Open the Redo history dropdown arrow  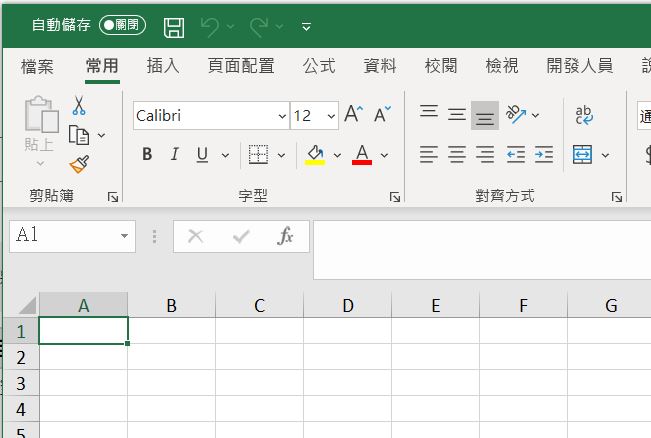[x=279, y=27]
